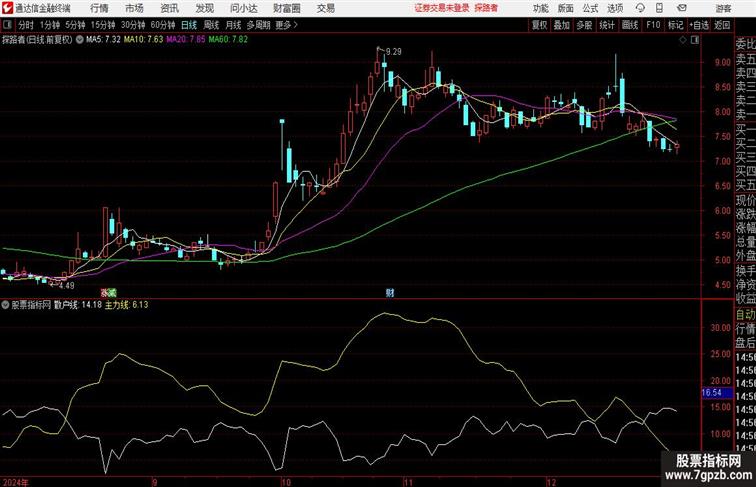756x487 pixels.
Task: Expand the dropdown arrow beside 探路者(日线,前复权)
Action: click(80, 40)
